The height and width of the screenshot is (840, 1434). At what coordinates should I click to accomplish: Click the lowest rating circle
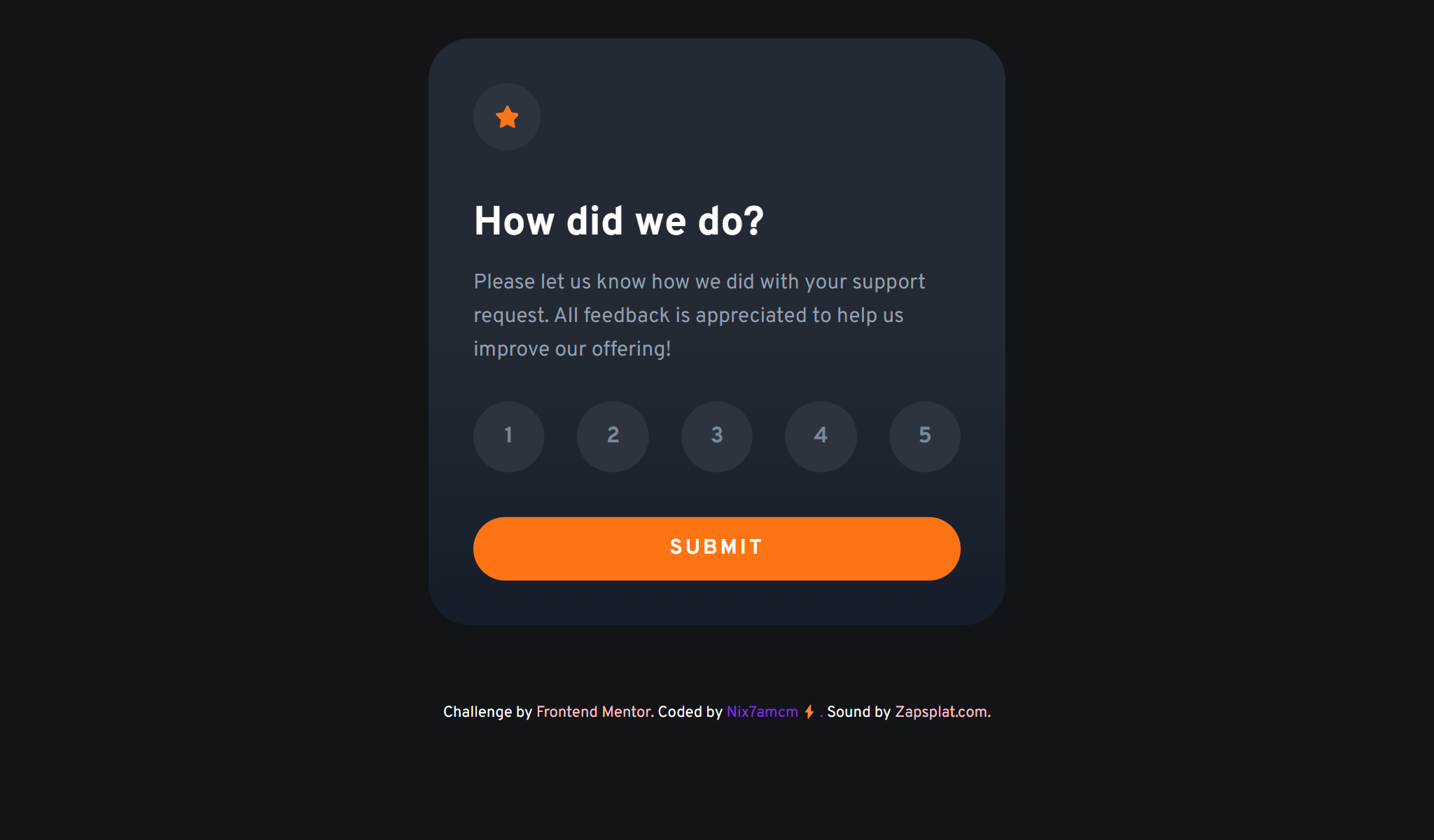(x=508, y=436)
